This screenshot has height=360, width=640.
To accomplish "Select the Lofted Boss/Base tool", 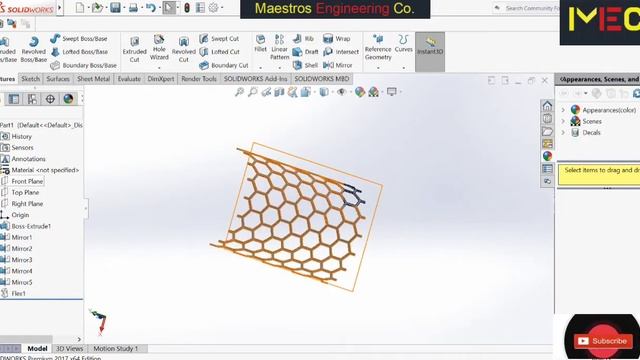I will (80, 52).
